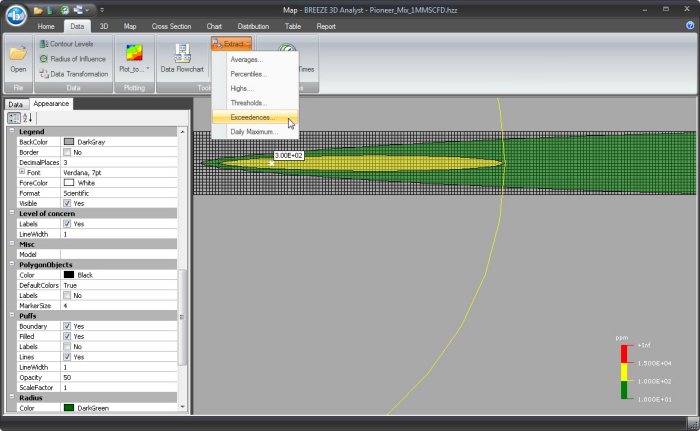The image size is (700, 431).
Task: Uncheck the Puffs Boundary checkbox
Action: tap(68, 326)
